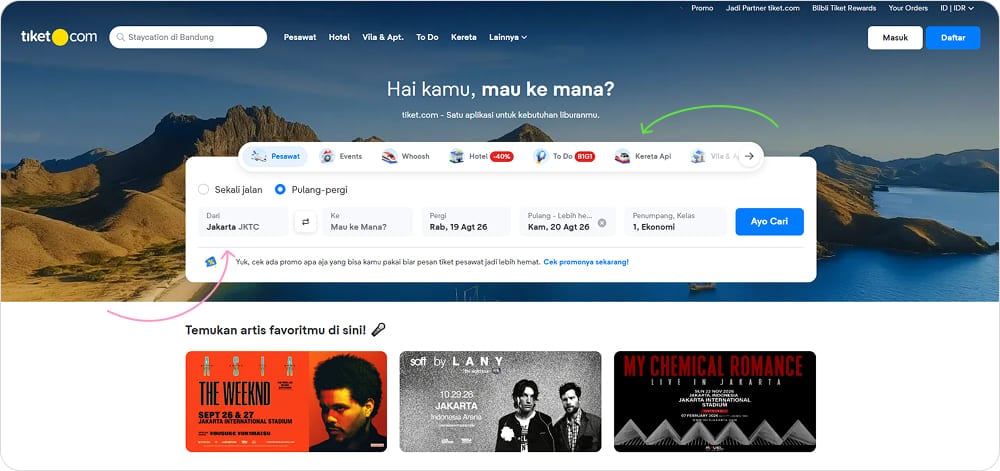The width and height of the screenshot is (1000, 471).
Task: Click the promo ticket icon
Action: [210, 261]
